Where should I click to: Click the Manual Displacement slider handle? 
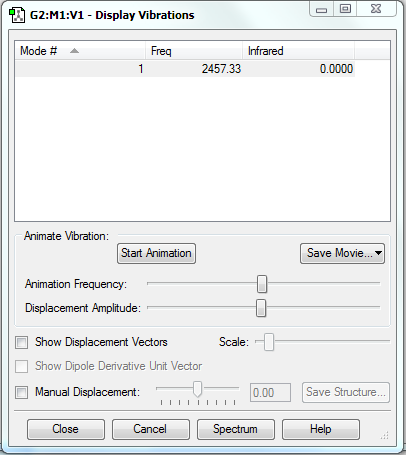(198, 389)
